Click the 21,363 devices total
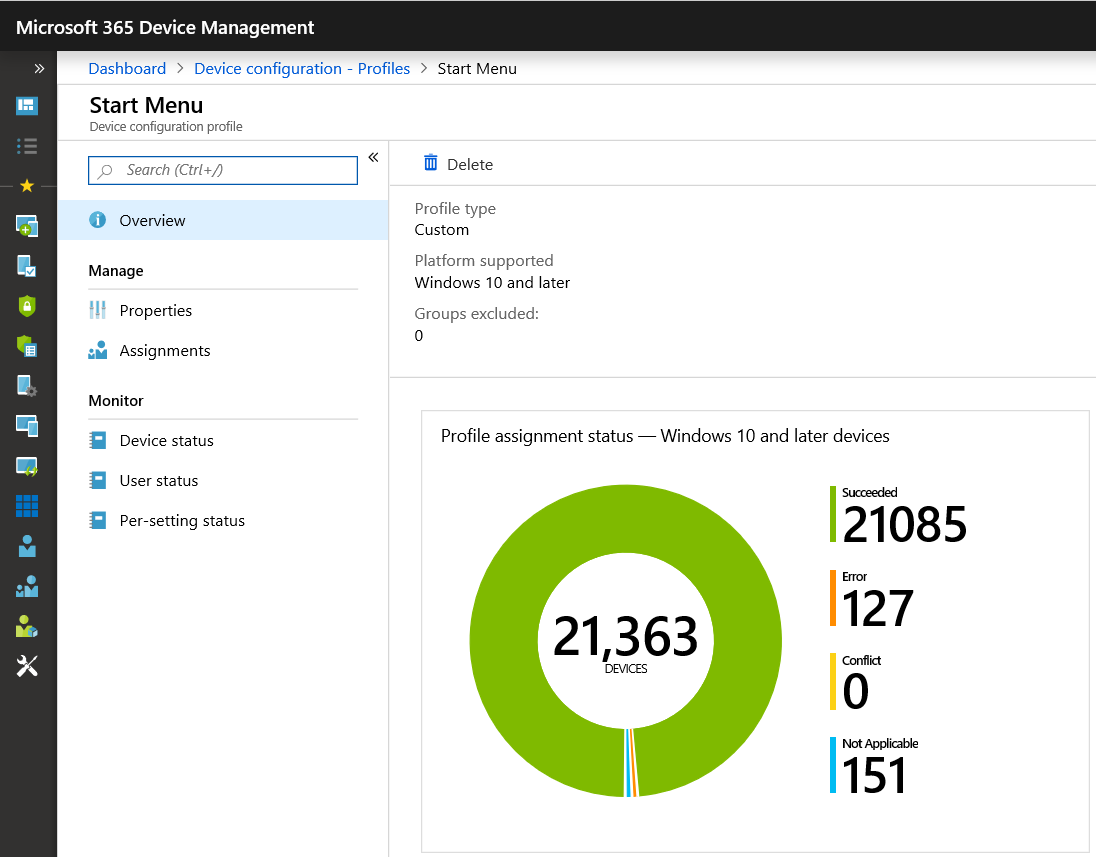The height and width of the screenshot is (857, 1096). tap(626, 637)
